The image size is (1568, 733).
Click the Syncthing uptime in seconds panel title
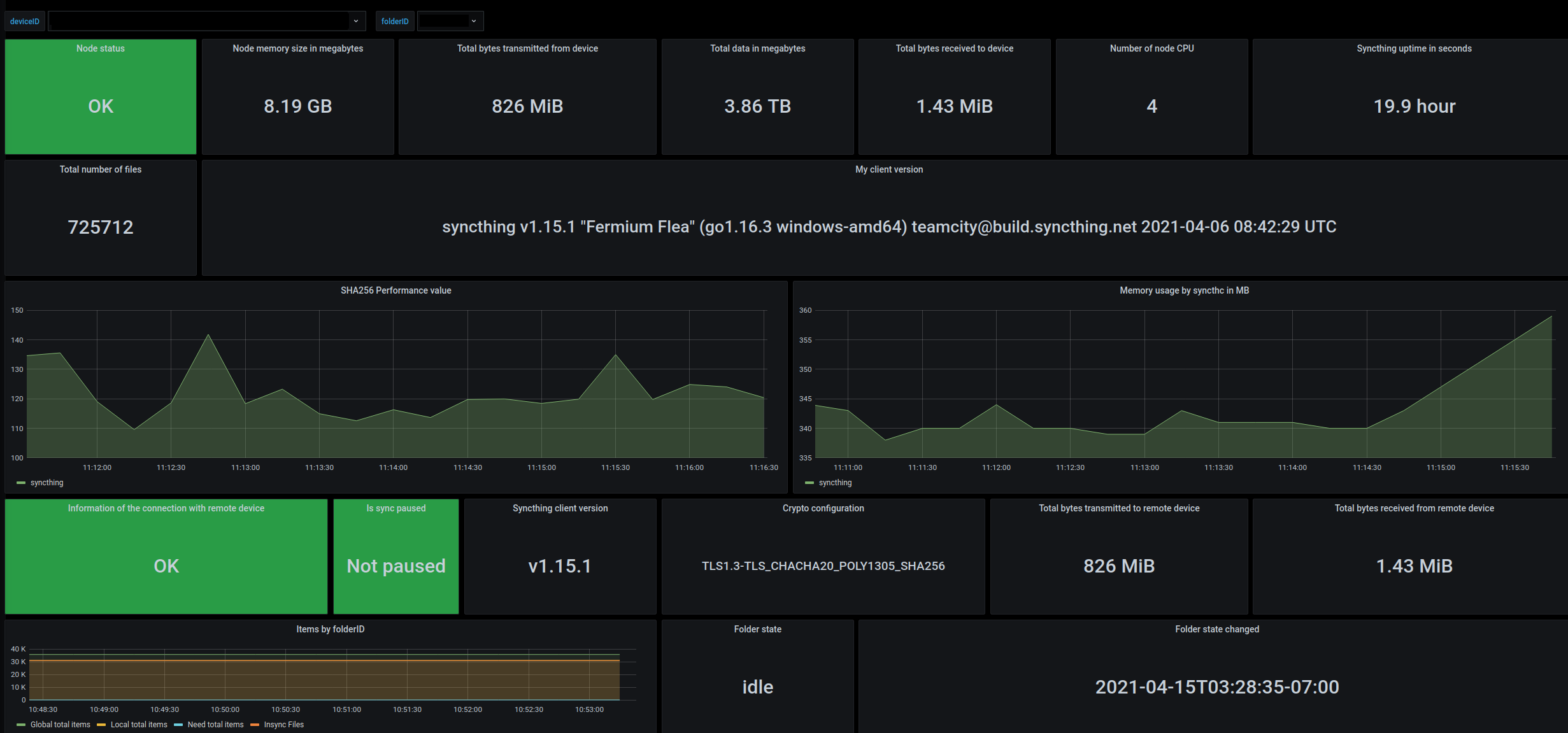(1413, 48)
